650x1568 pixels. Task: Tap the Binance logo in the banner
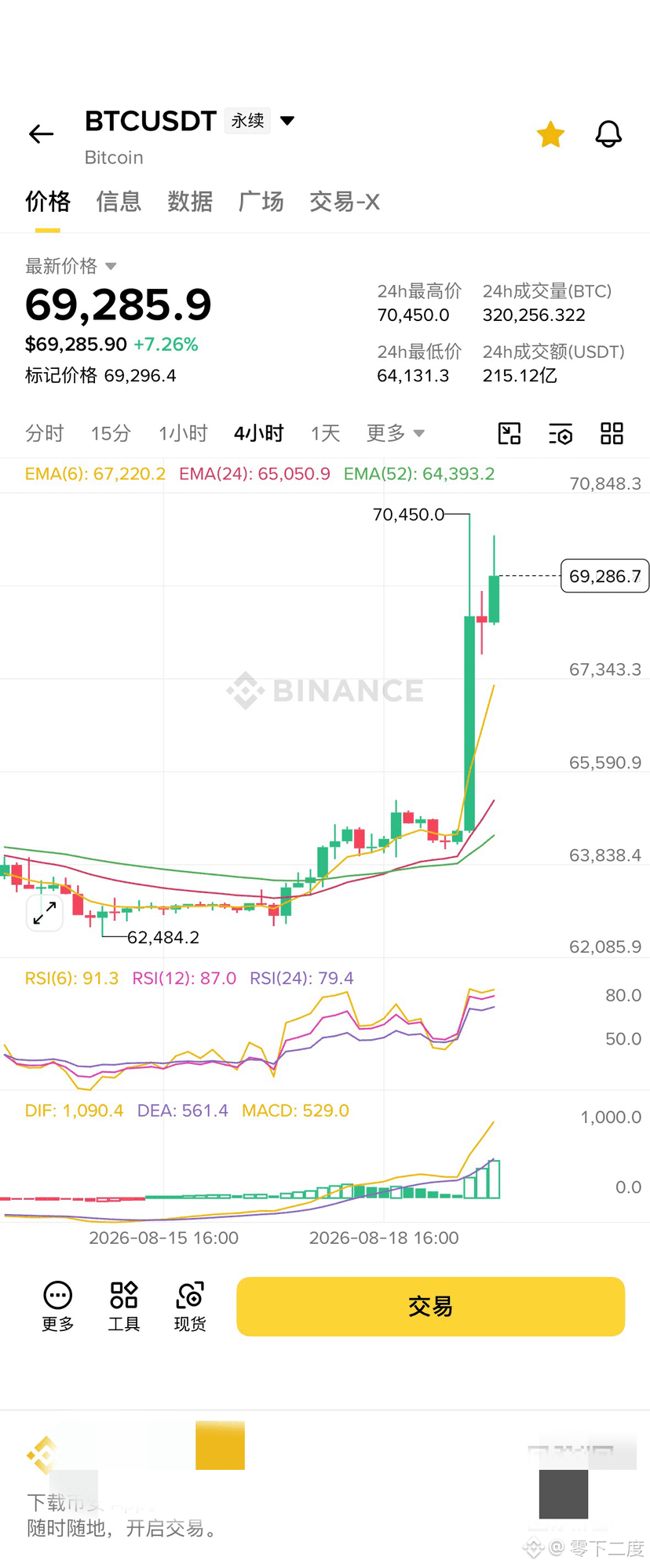coord(43,1457)
